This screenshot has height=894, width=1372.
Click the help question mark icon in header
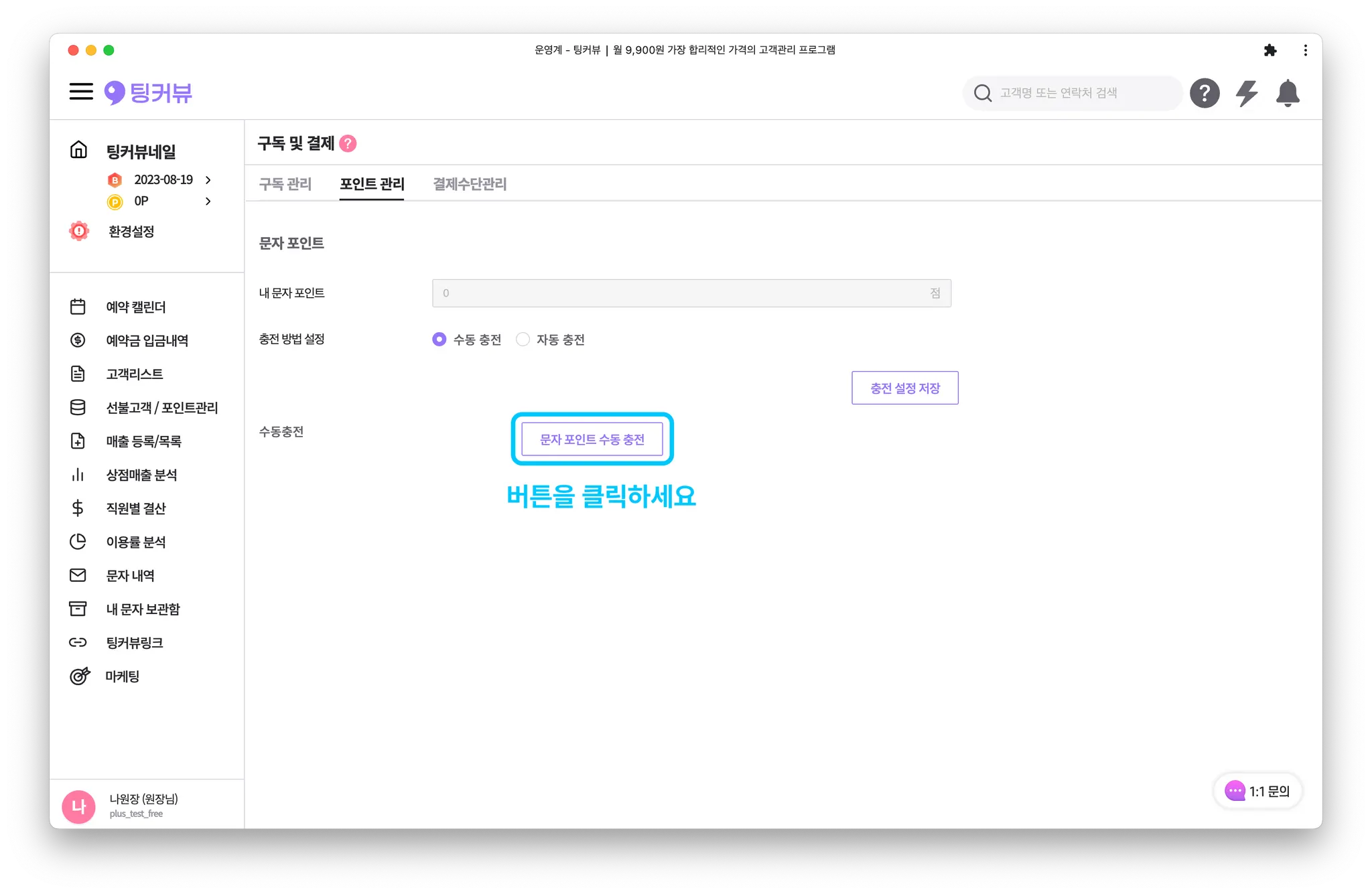1204,93
